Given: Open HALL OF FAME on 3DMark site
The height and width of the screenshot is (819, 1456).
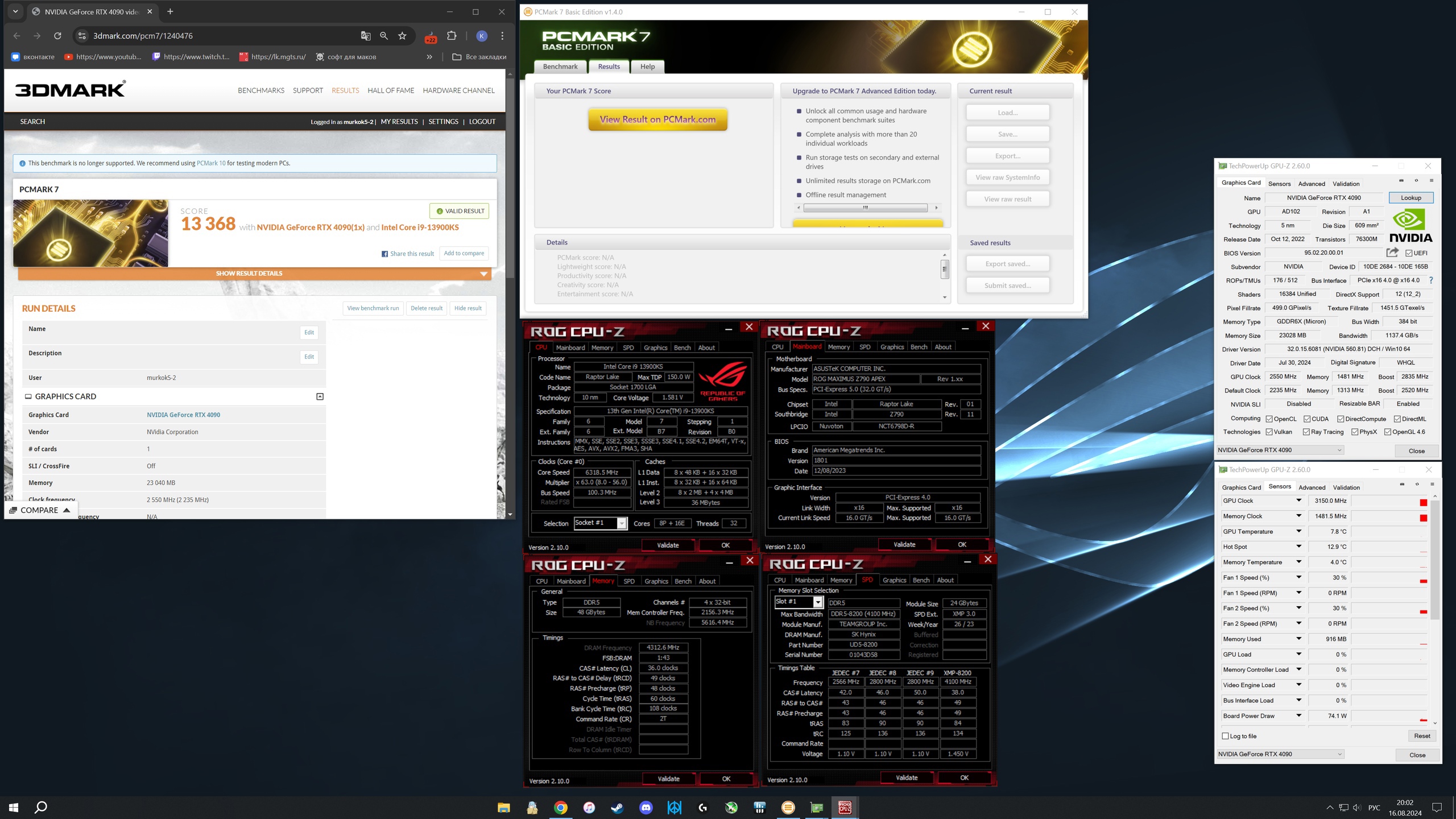Looking at the screenshot, I should (x=391, y=90).
